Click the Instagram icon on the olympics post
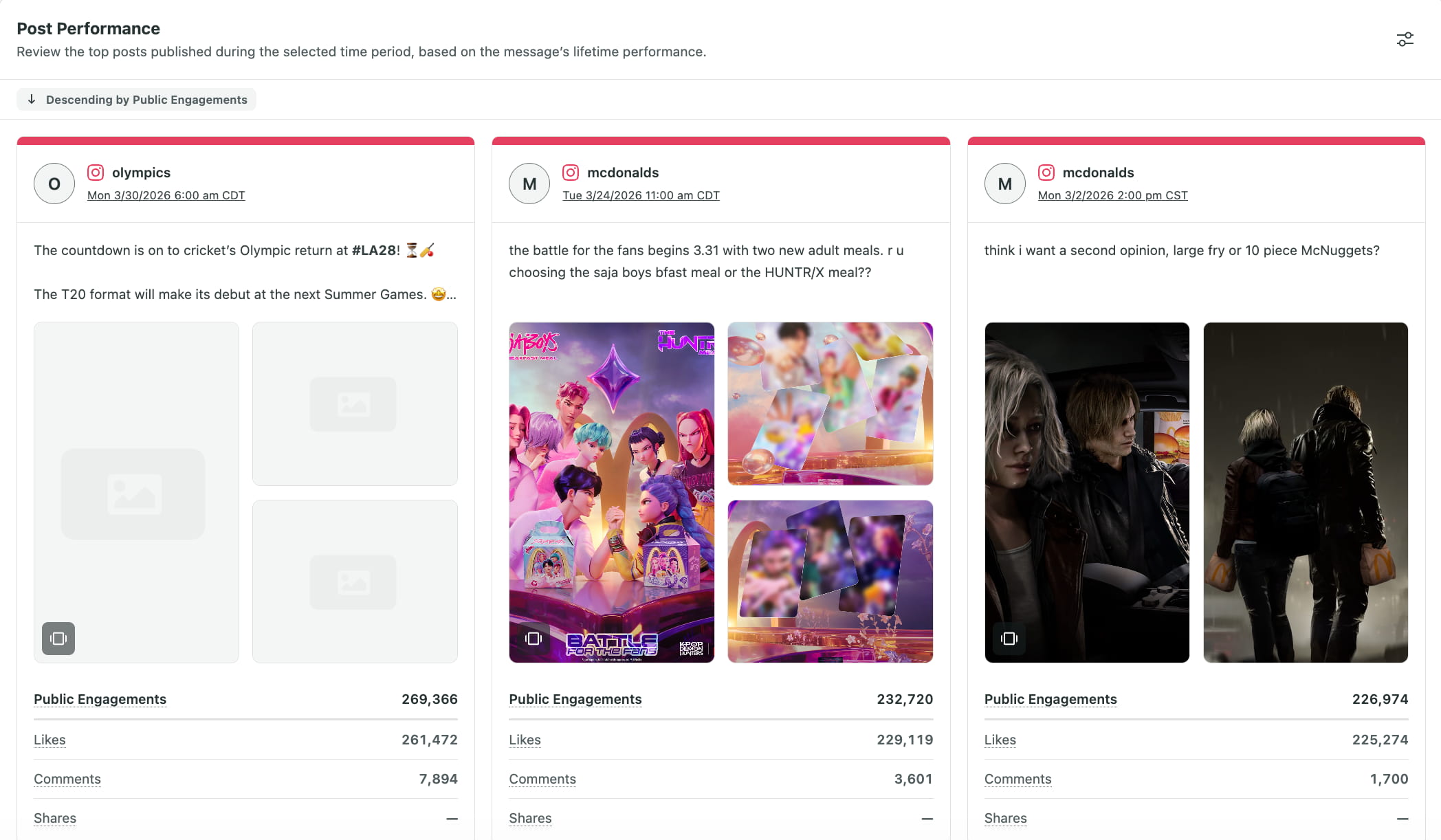This screenshot has width=1441, height=840. [96, 173]
